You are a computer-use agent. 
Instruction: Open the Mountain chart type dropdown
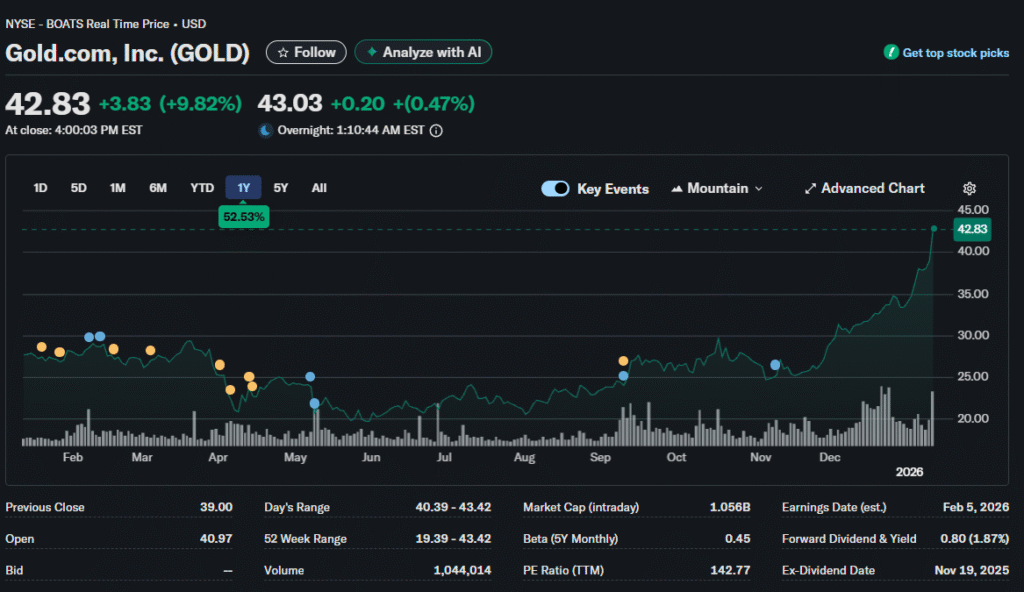click(x=717, y=188)
